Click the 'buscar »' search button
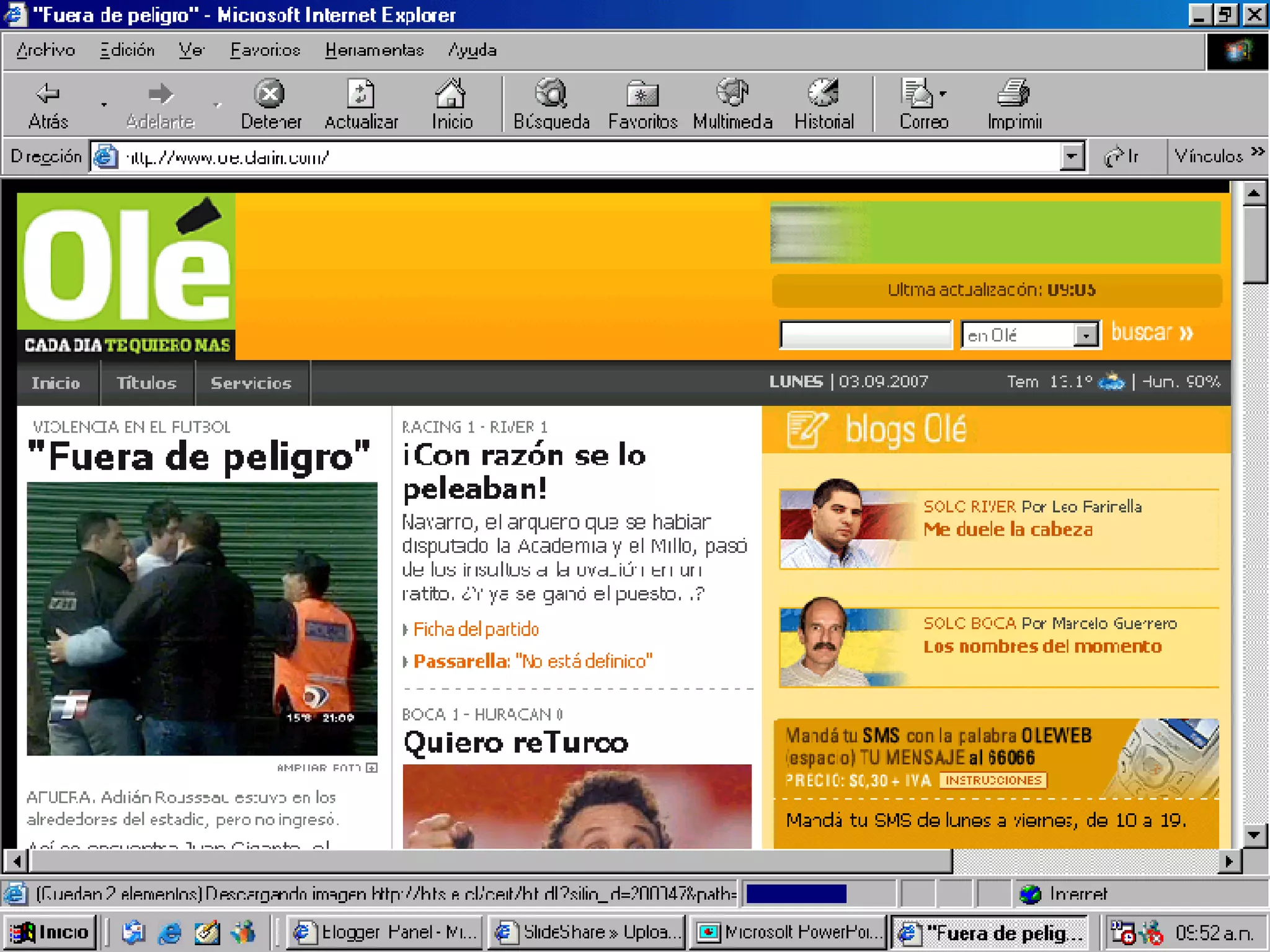The width and height of the screenshot is (1270, 952). click(1152, 333)
